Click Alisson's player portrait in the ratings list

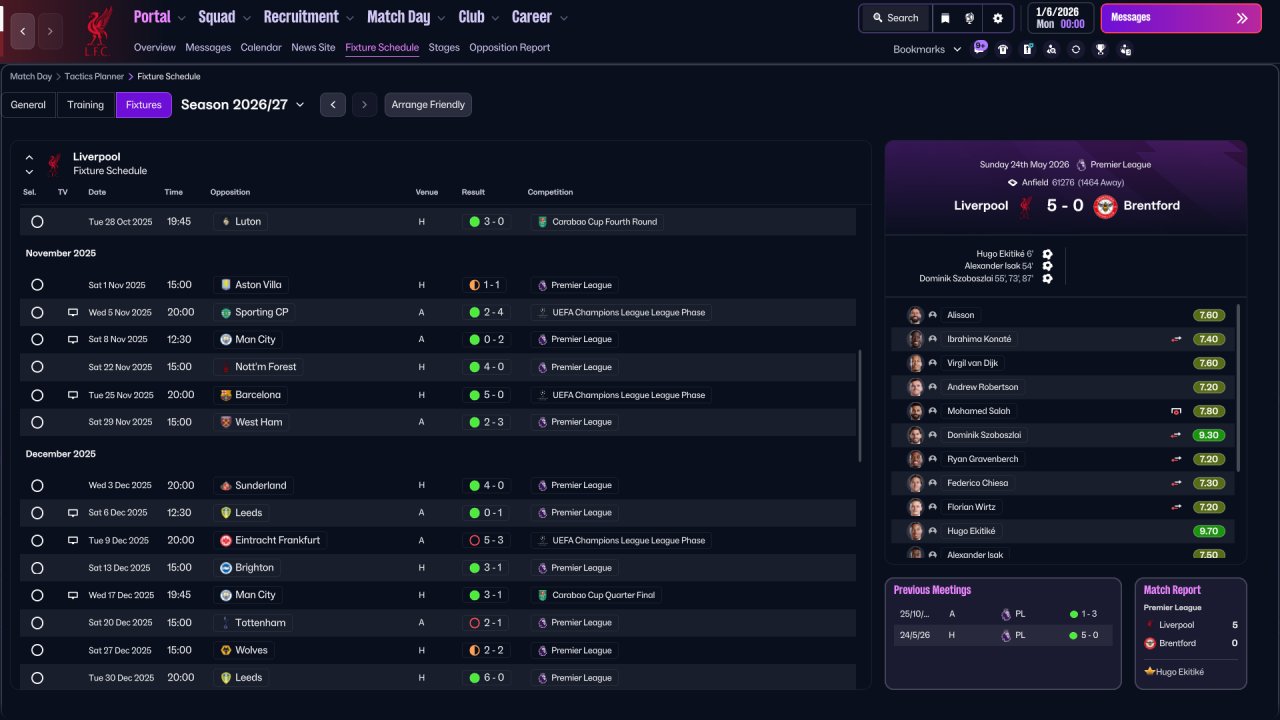(915, 315)
